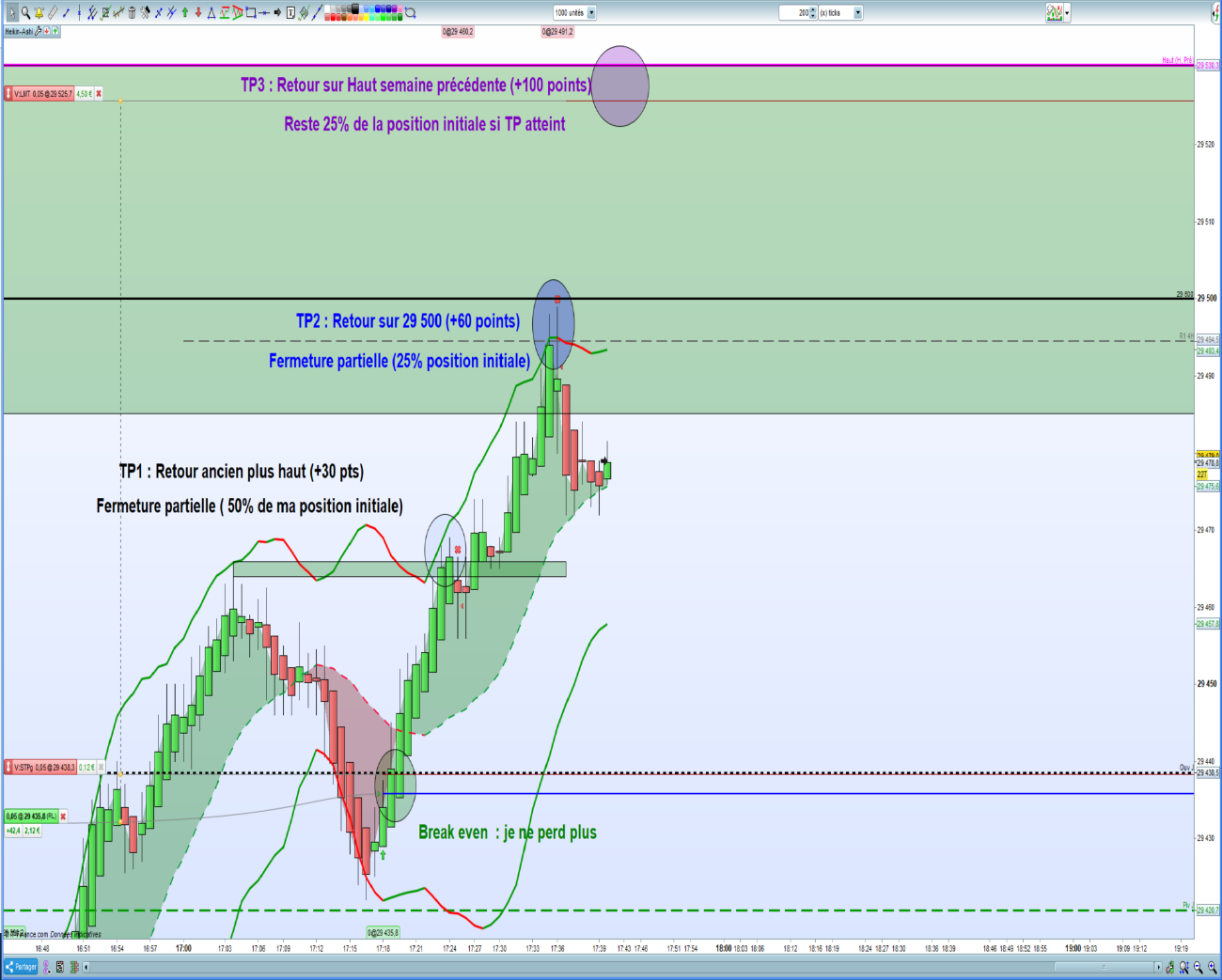Select the black right-arrow tool

277,13
